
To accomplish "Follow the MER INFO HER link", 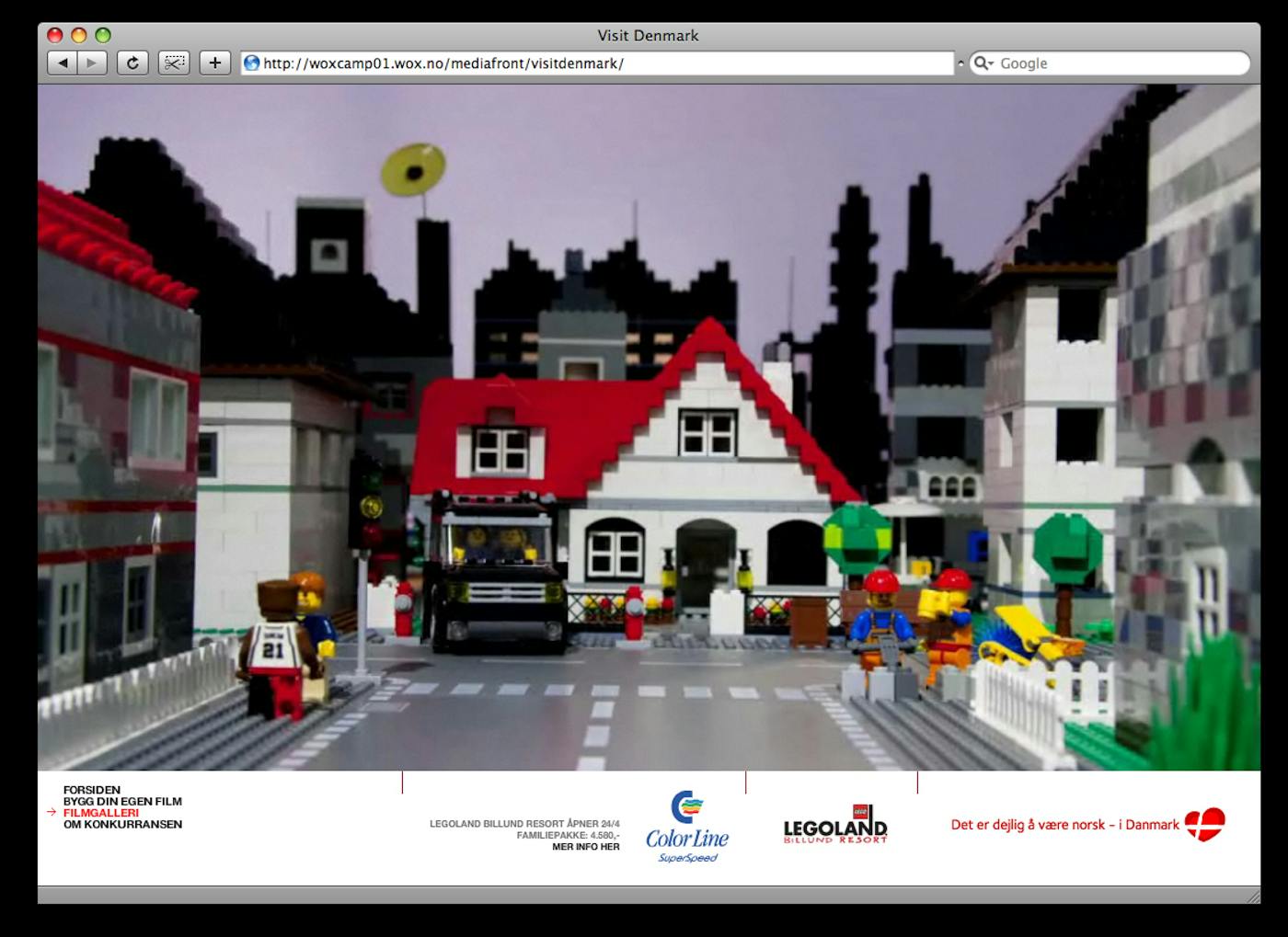I will coord(586,847).
